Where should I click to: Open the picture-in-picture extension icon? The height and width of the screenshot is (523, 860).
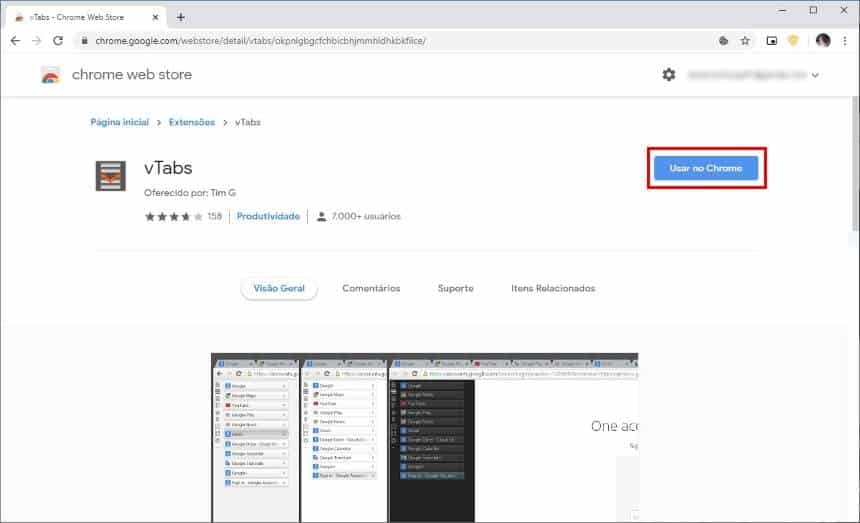pyautogui.click(x=772, y=41)
